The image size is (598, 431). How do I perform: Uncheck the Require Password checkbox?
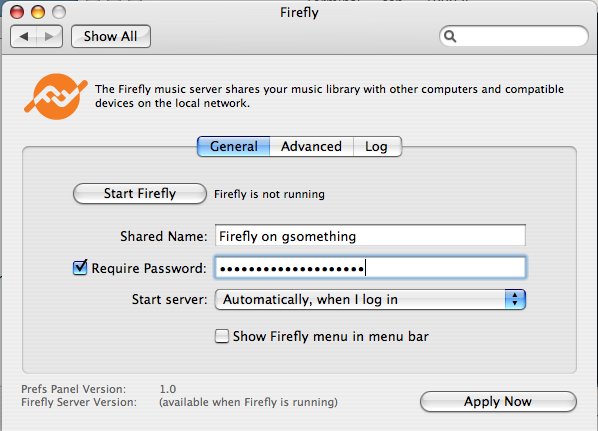tap(80, 267)
